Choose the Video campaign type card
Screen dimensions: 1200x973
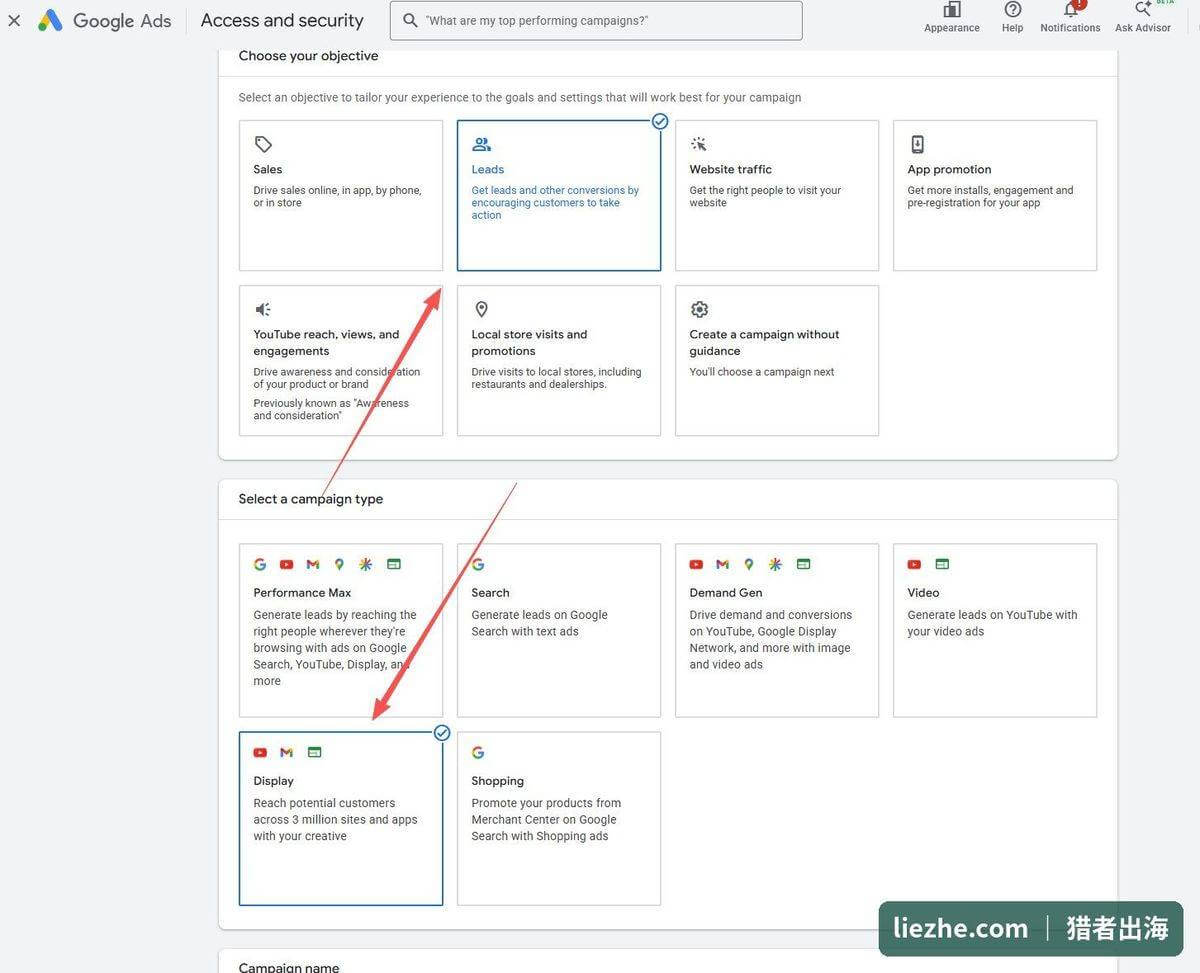coord(995,630)
